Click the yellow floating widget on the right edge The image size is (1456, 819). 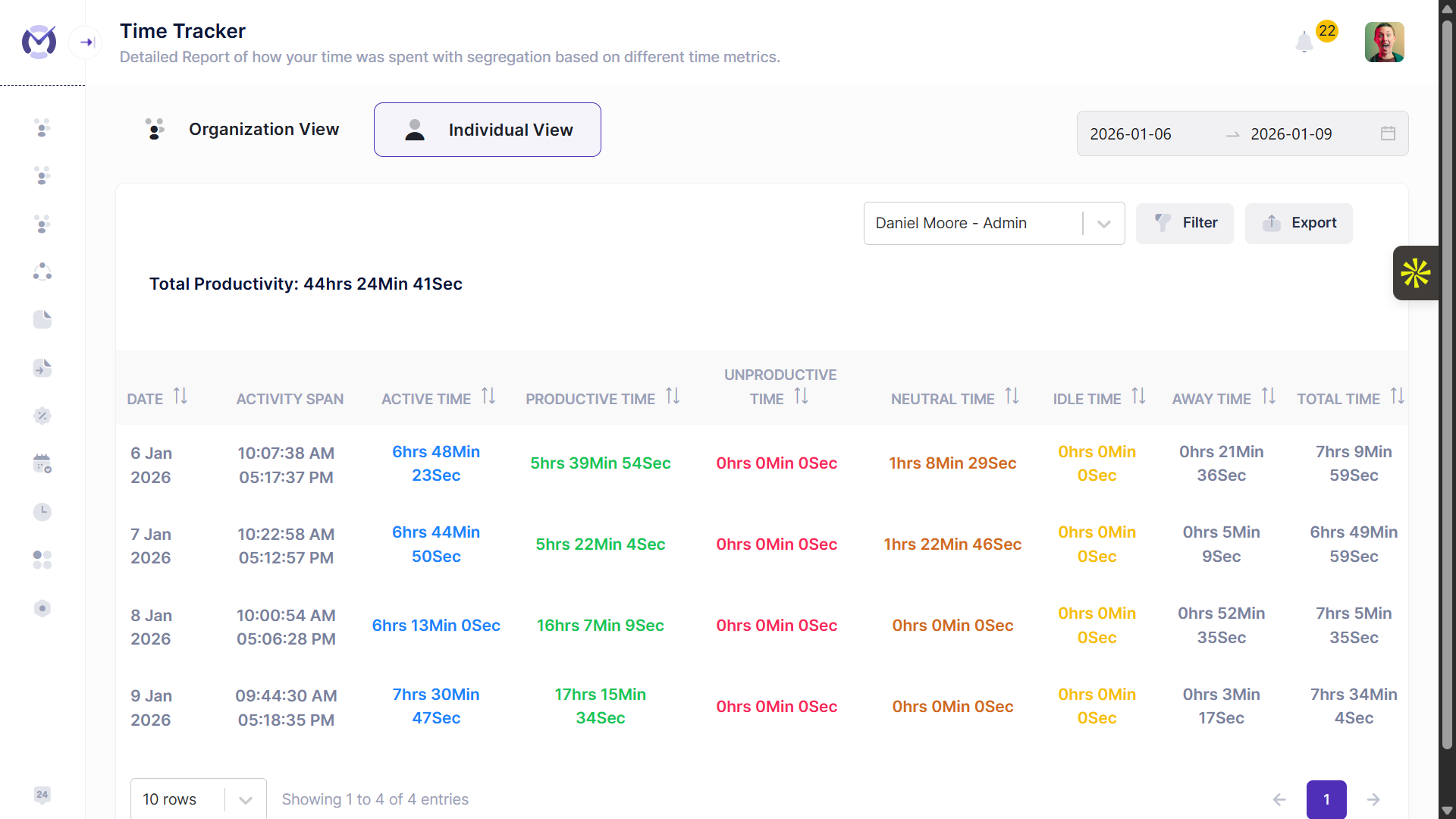point(1416,273)
